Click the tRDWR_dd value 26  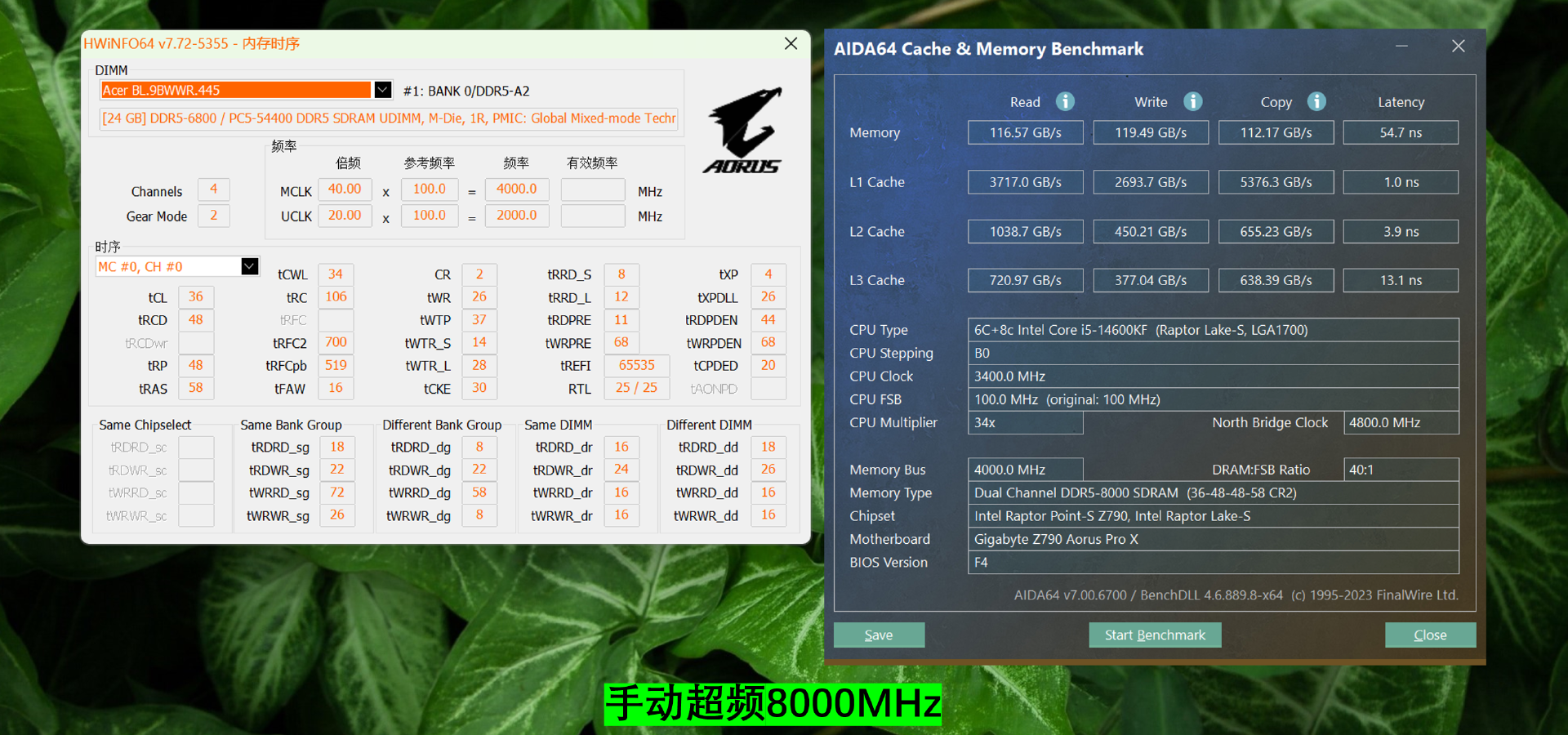pyautogui.click(x=768, y=469)
